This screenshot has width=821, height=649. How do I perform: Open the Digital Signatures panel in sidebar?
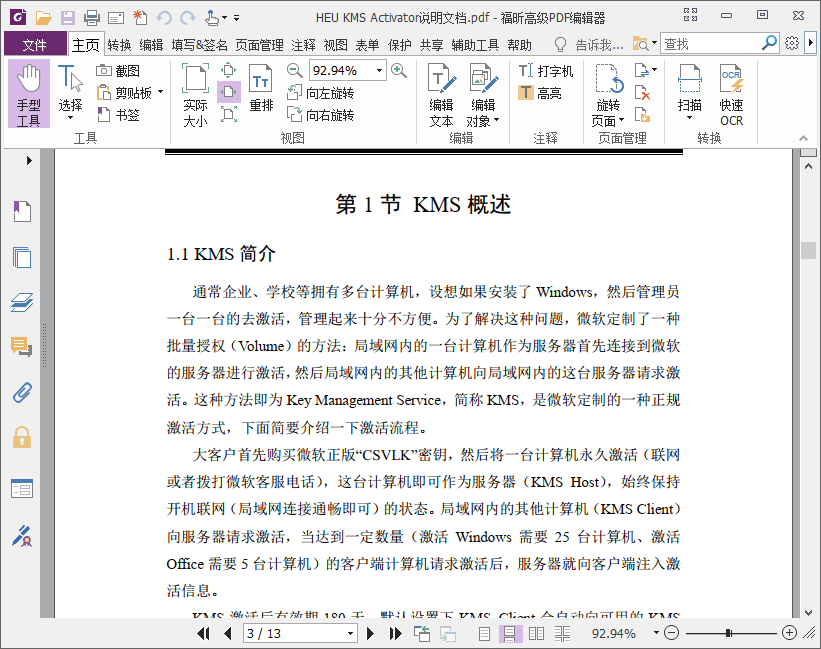coord(22,536)
